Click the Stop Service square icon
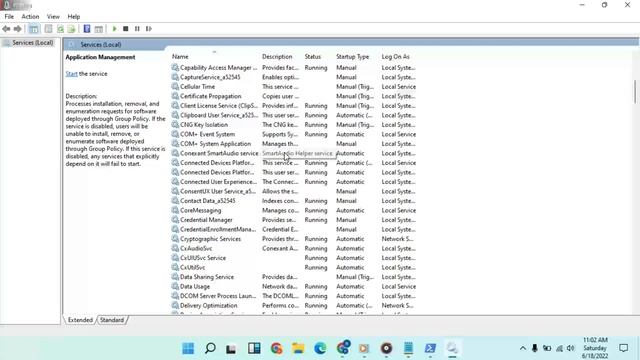 click(x=126, y=29)
